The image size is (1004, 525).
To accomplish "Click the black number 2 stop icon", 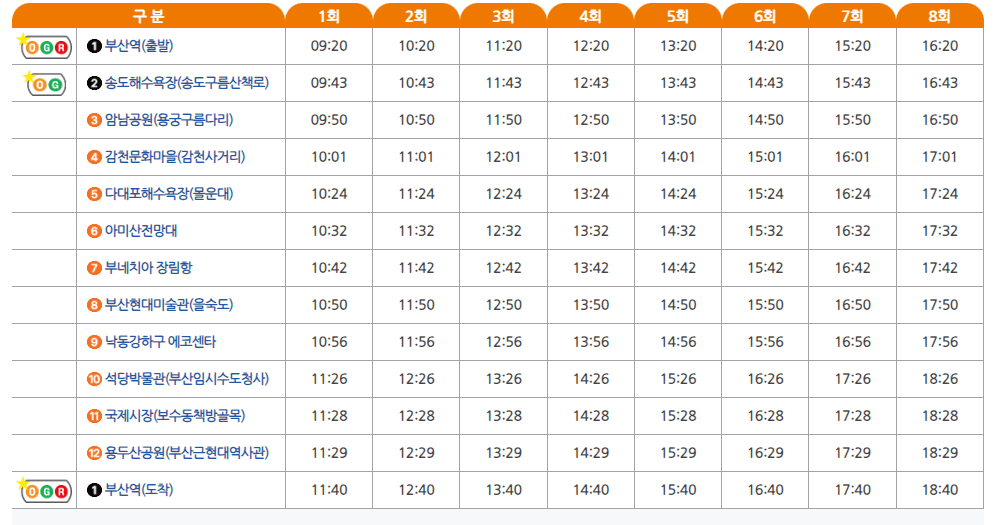I will click(94, 83).
